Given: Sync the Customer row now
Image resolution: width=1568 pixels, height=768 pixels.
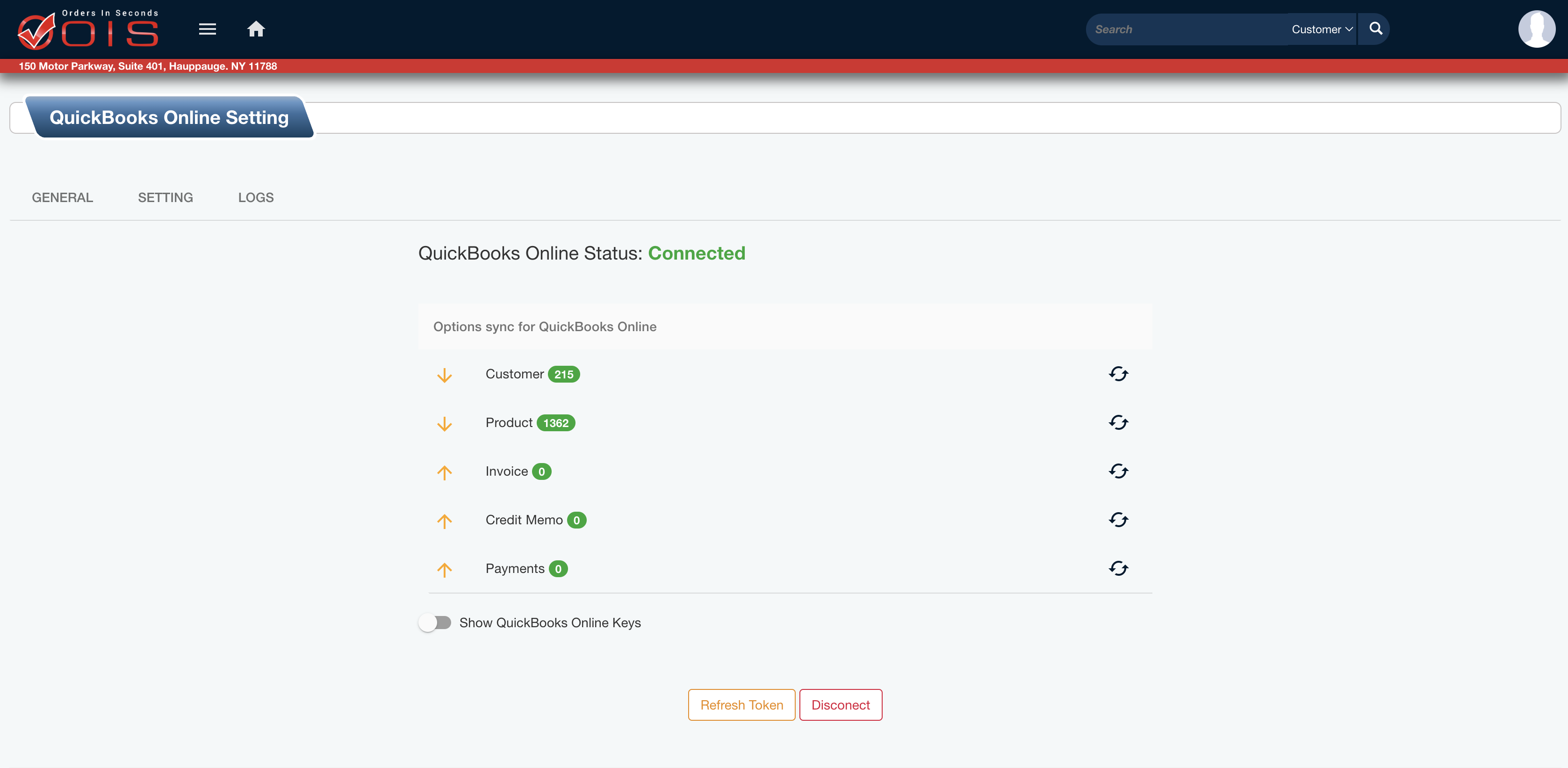Looking at the screenshot, I should pos(1118,374).
